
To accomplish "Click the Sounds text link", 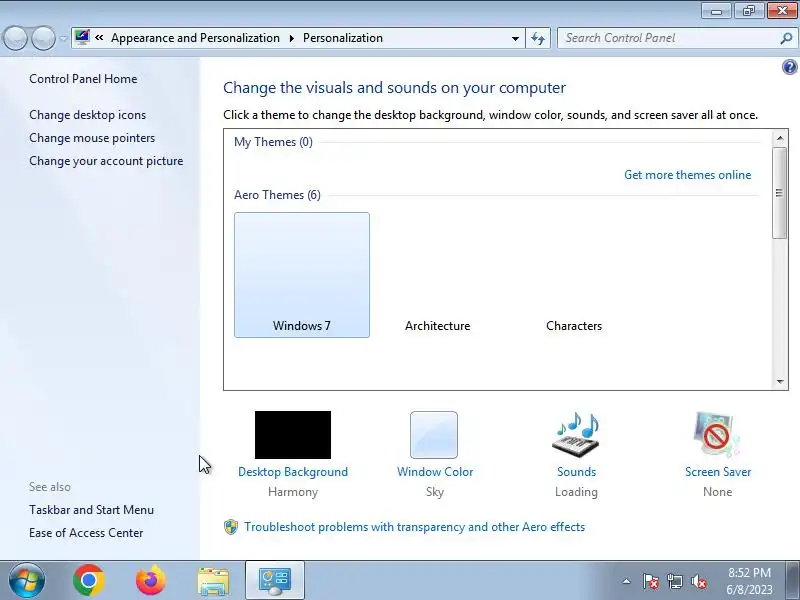I will point(576,472).
